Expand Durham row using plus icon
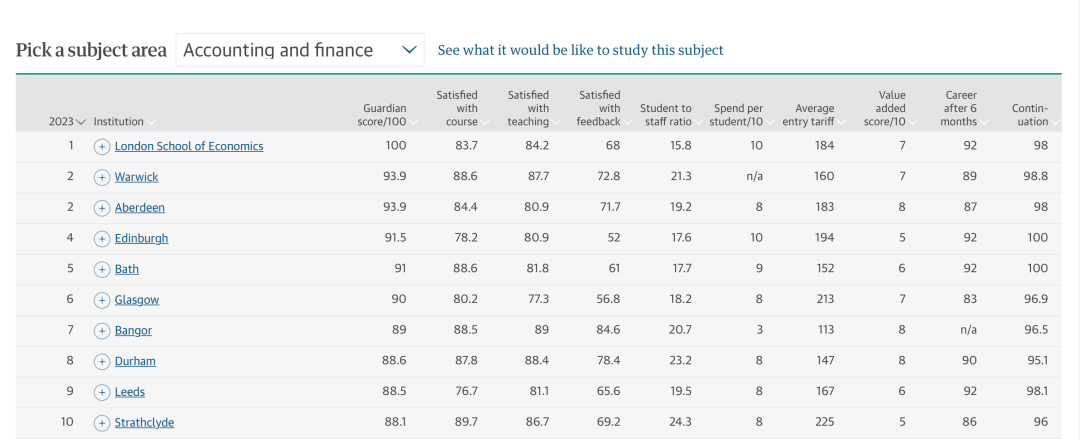Viewport: 1080px width, 439px height. tap(101, 361)
